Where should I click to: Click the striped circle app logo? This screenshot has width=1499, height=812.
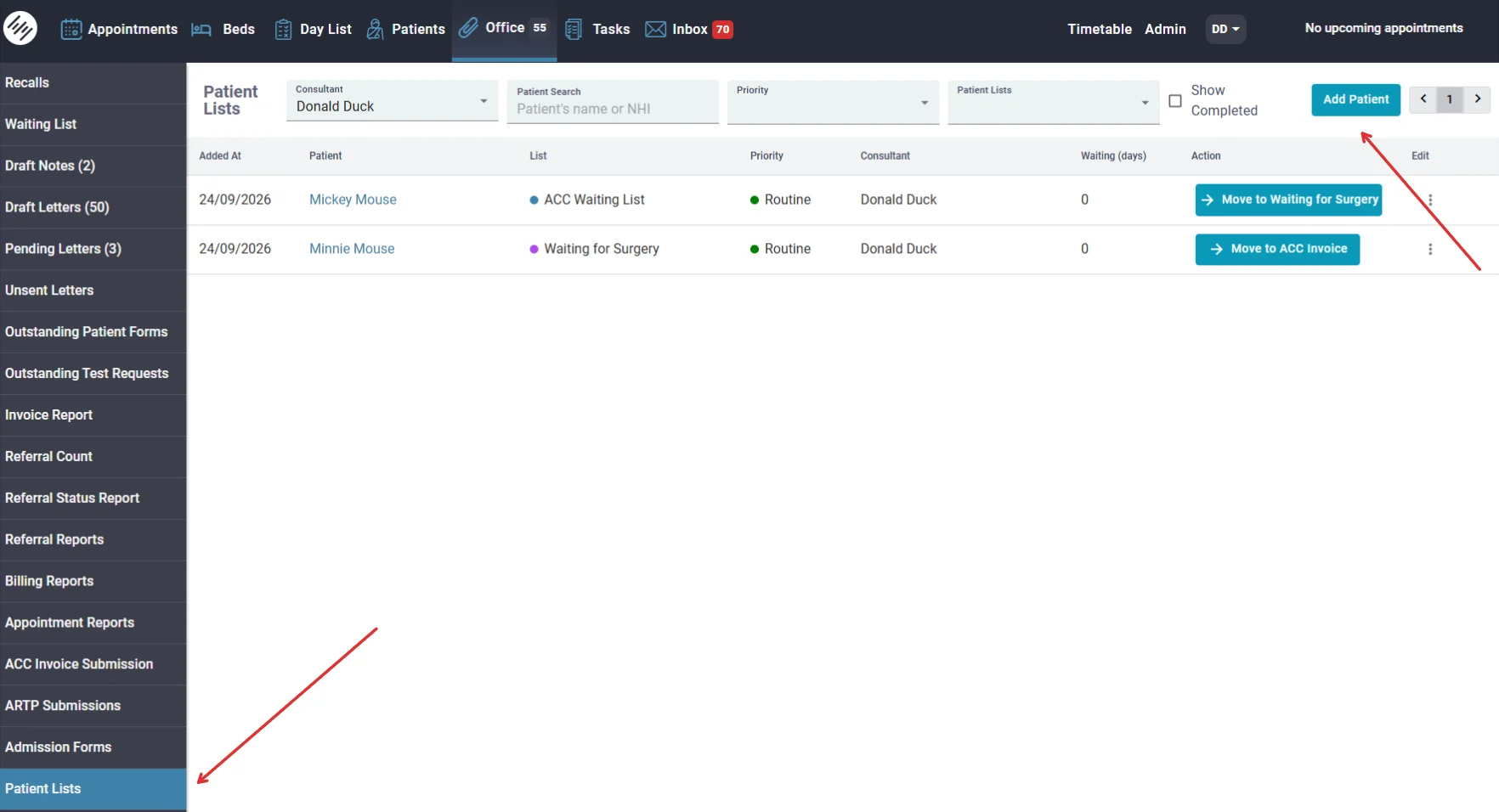pyautogui.click(x=20, y=28)
